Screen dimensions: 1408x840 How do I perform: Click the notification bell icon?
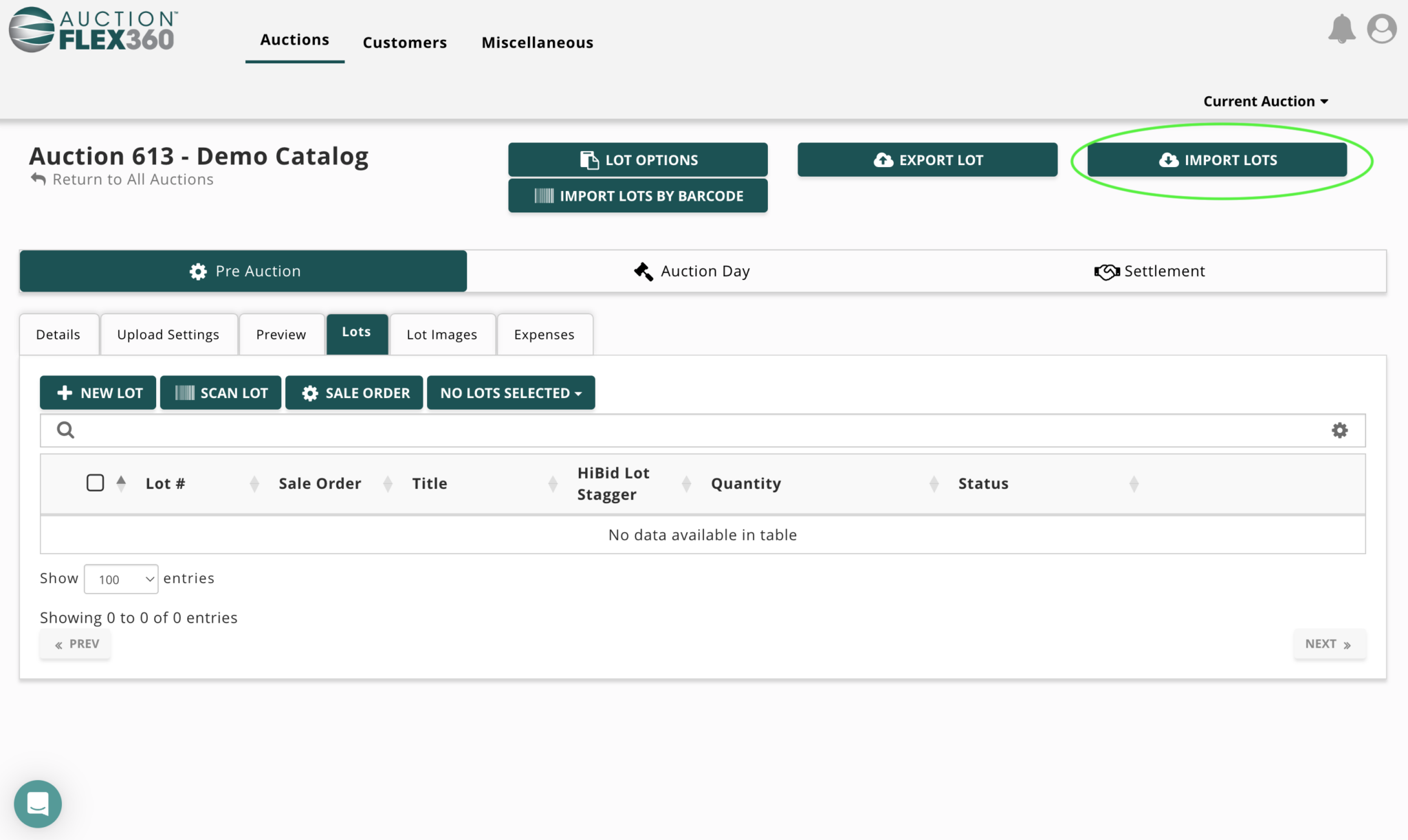[1342, 29]
